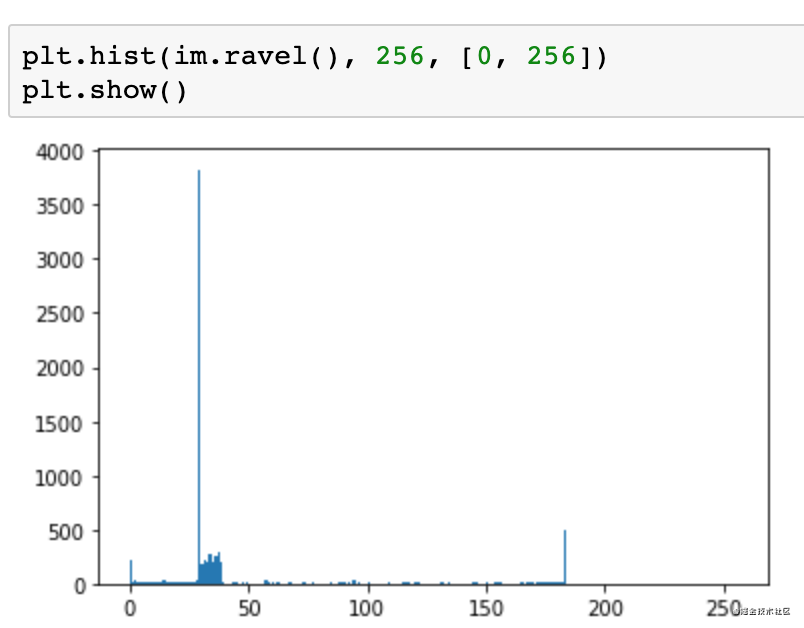Screen dimensions: 804x628
Task: Click the y-axis label 1000
Action: 59,478
